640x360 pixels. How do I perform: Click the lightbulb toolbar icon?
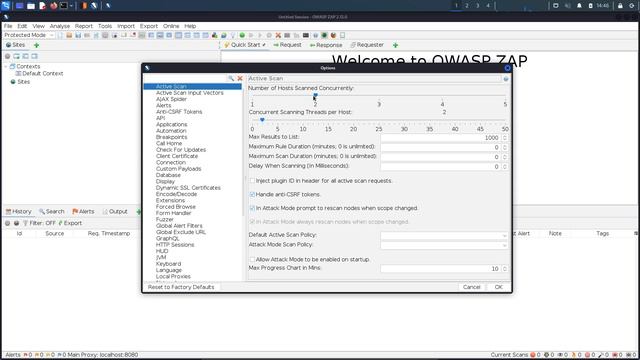pyautogui.click(x=233, y=35)
